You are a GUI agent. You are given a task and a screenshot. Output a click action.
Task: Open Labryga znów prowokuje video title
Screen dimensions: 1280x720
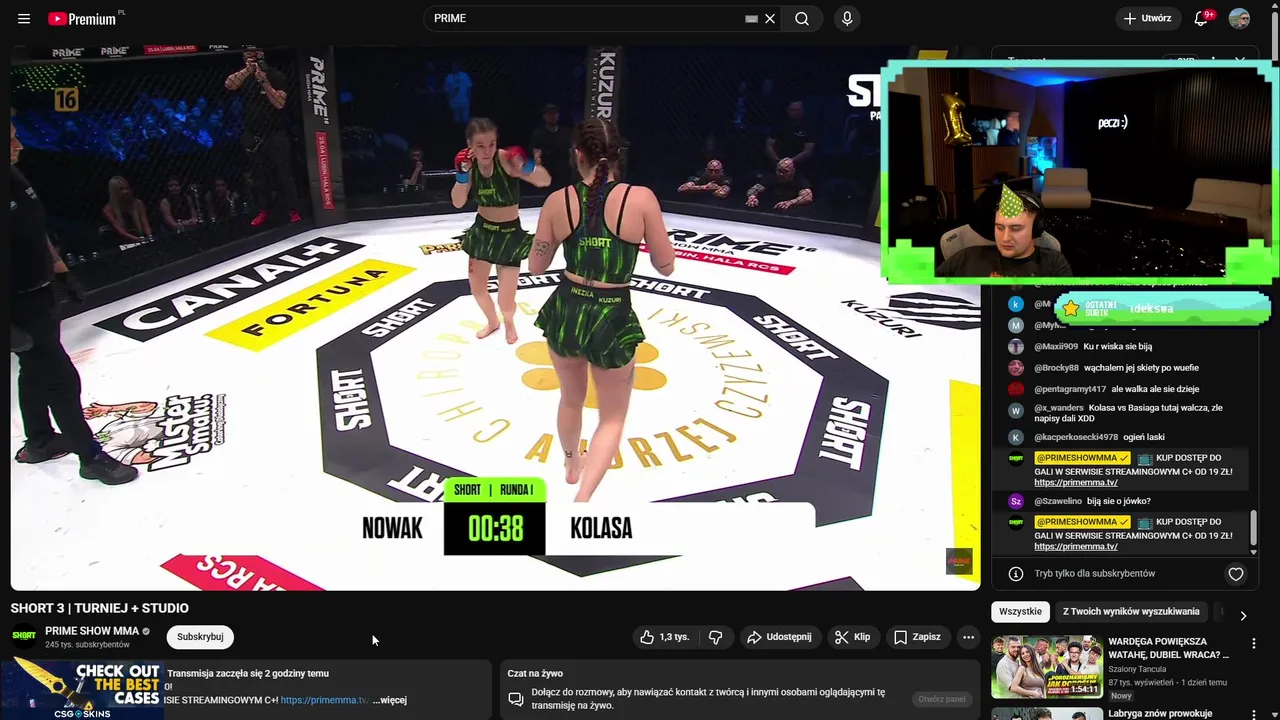coord(1160,713)
